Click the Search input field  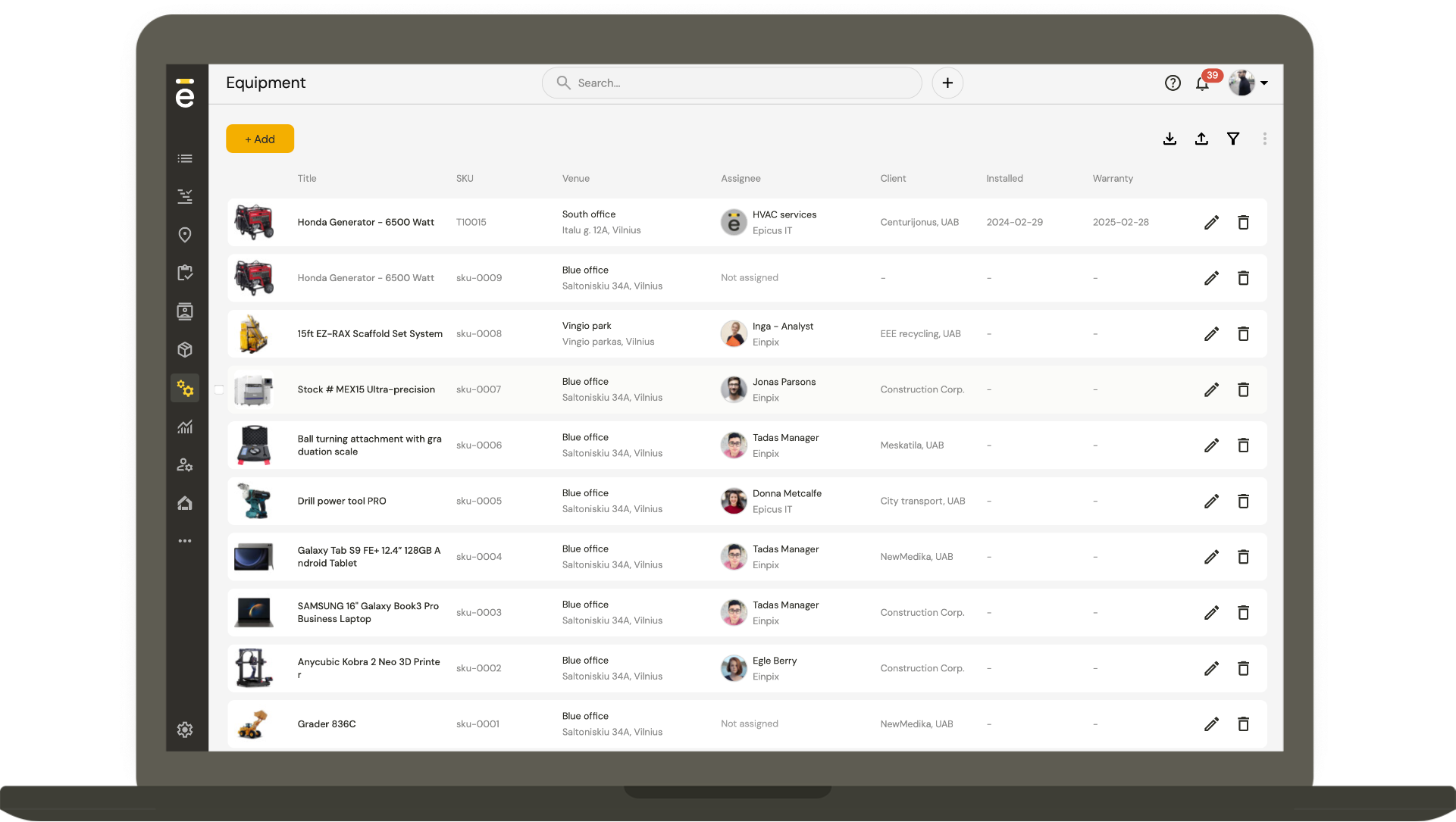coord(731,83)
